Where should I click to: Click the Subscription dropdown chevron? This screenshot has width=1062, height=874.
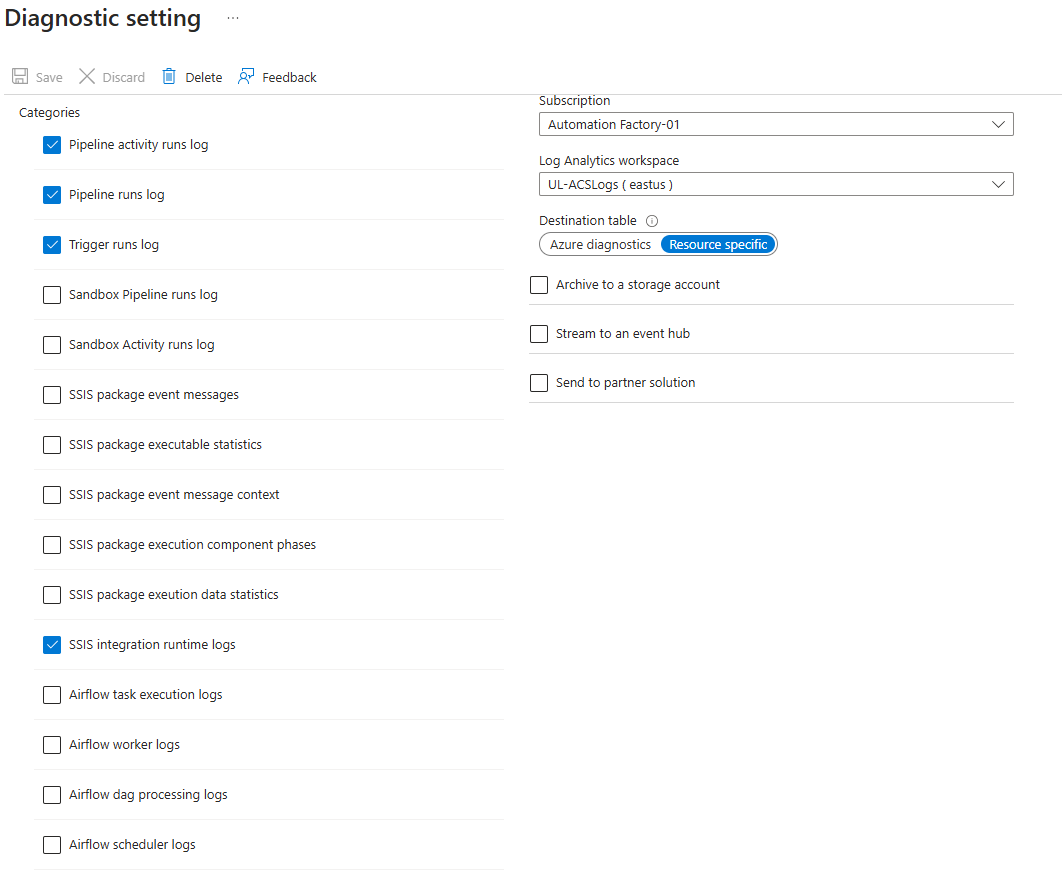tap(998, 125)
